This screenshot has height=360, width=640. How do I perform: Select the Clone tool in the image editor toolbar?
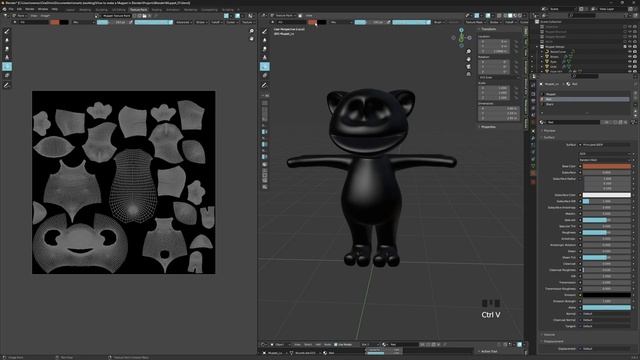coord(7,58)
